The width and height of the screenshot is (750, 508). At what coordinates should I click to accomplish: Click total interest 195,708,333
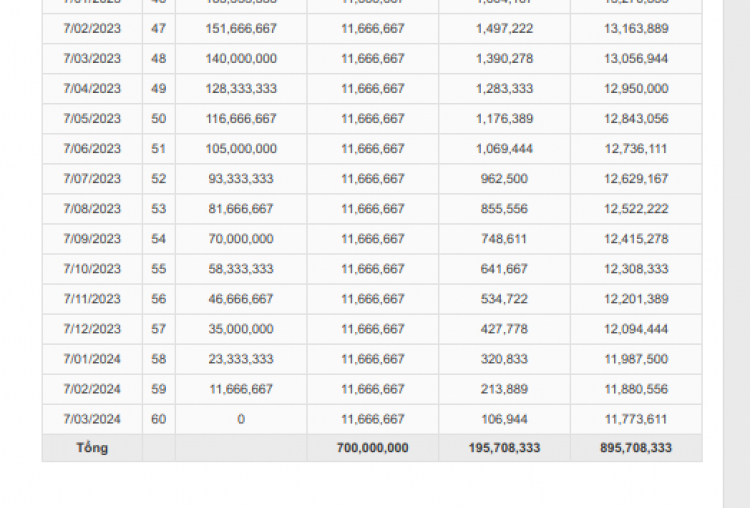coord(504,448)
